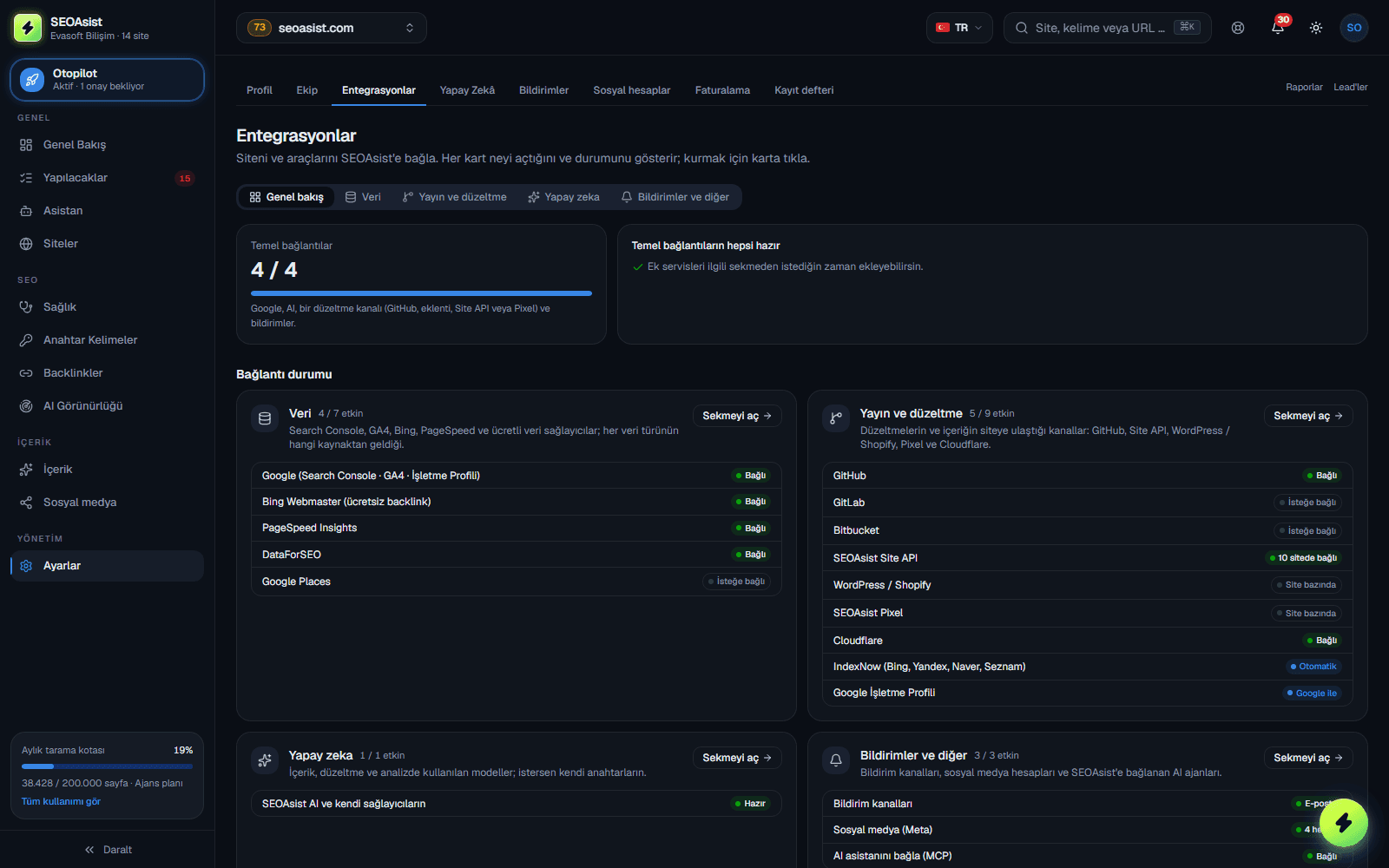
Task: Open the notifications bell icon
Action: pos(1277,28)
